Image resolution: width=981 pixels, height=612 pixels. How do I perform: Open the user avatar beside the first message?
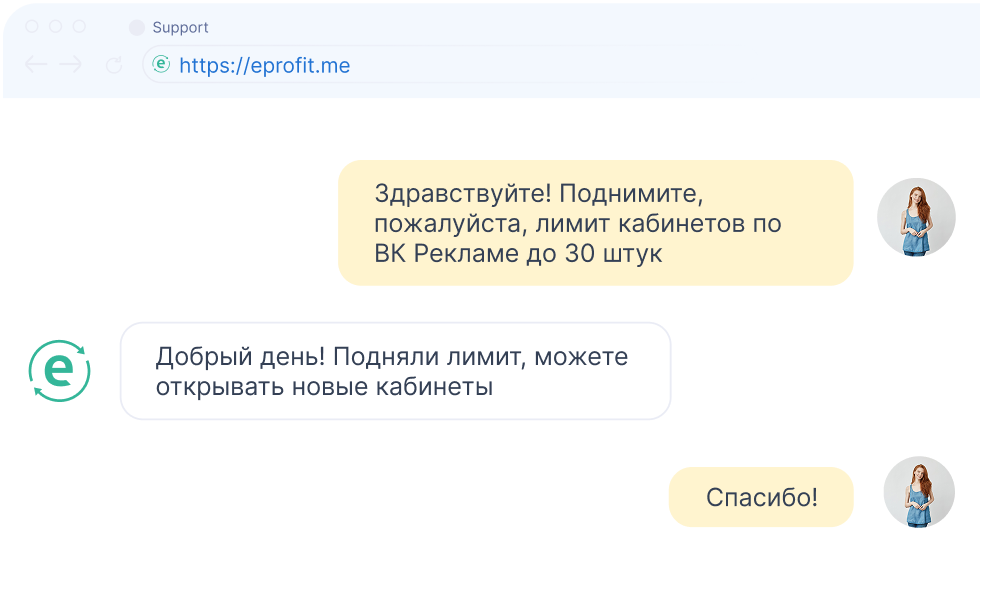pos(916,217)
